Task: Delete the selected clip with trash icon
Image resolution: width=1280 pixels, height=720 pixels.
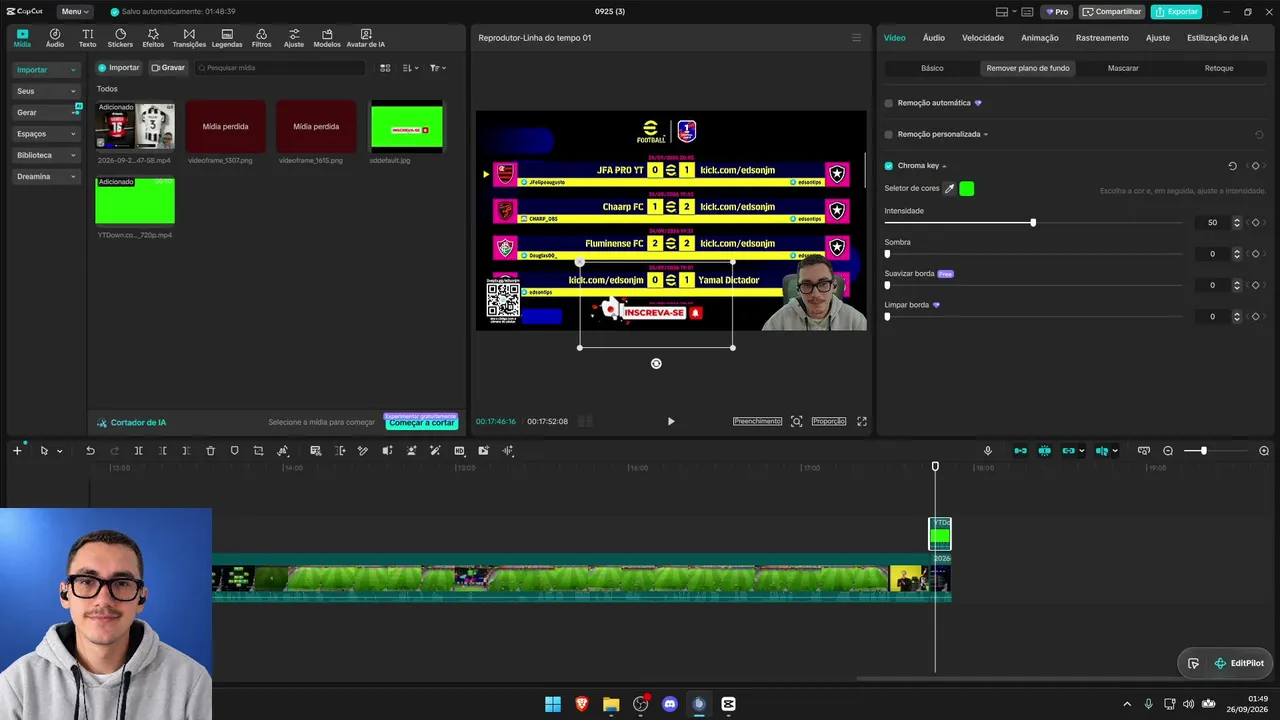Action: pos(210,451)
